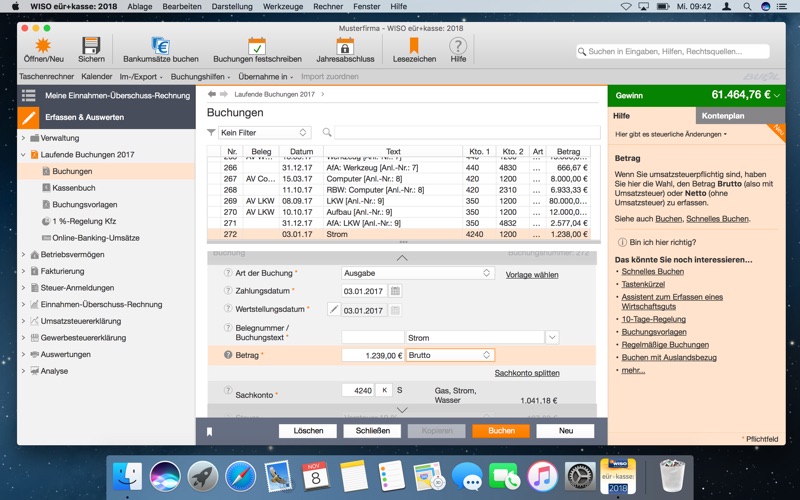Image resolution: width=800 pixels, height=500 pixels.
Task: Click the hamburger menu icon in sidebar header
Action: pos(29,95)
